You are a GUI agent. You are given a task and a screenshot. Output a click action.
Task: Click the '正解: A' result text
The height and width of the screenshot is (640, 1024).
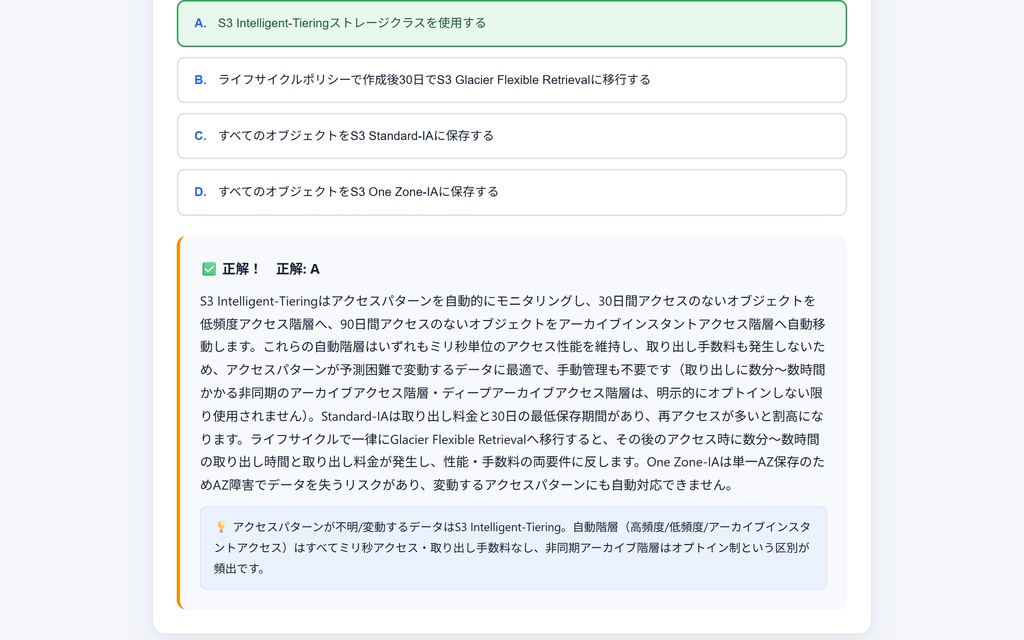(x=298, y=269)
